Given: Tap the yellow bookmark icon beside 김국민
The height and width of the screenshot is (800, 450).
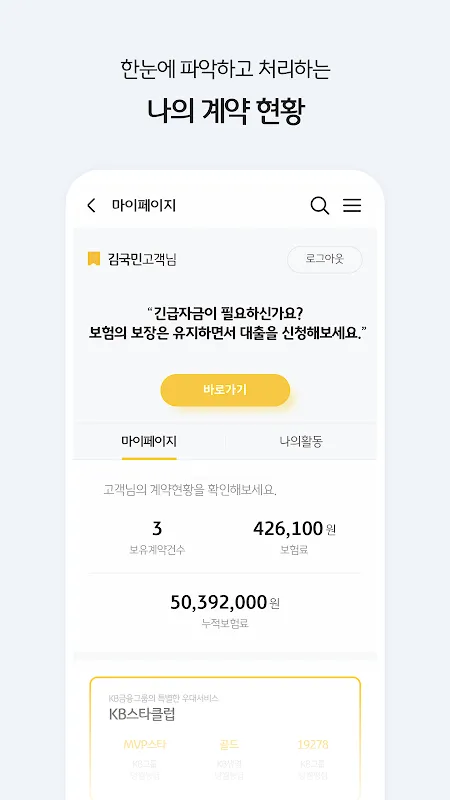Looking at the screenshot, I should pos(93,259).
